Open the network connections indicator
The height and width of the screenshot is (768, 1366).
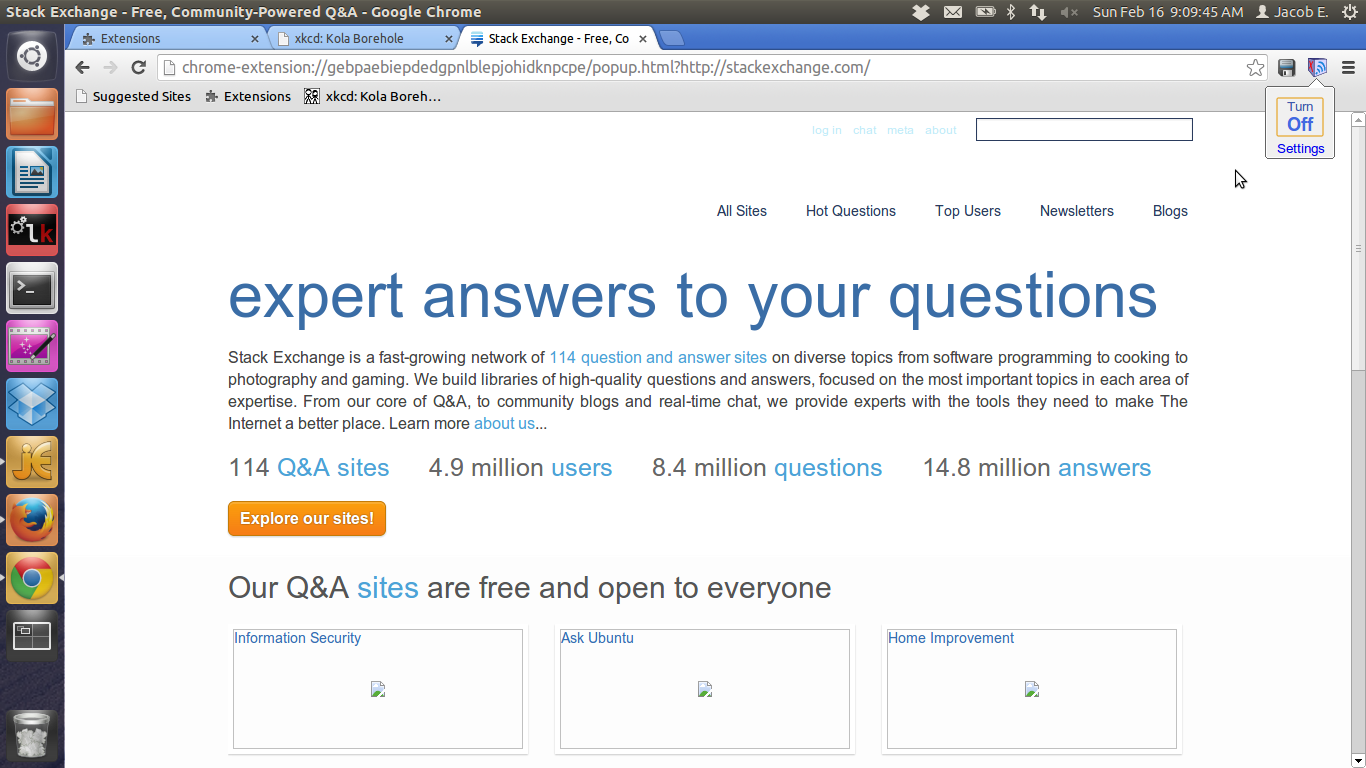[x=1038, y=12]
